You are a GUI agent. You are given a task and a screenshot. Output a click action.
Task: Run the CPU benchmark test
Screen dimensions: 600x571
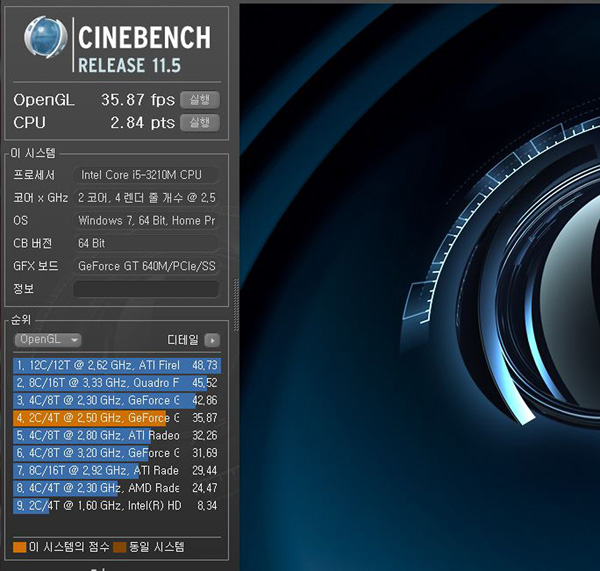click(200, 123)
